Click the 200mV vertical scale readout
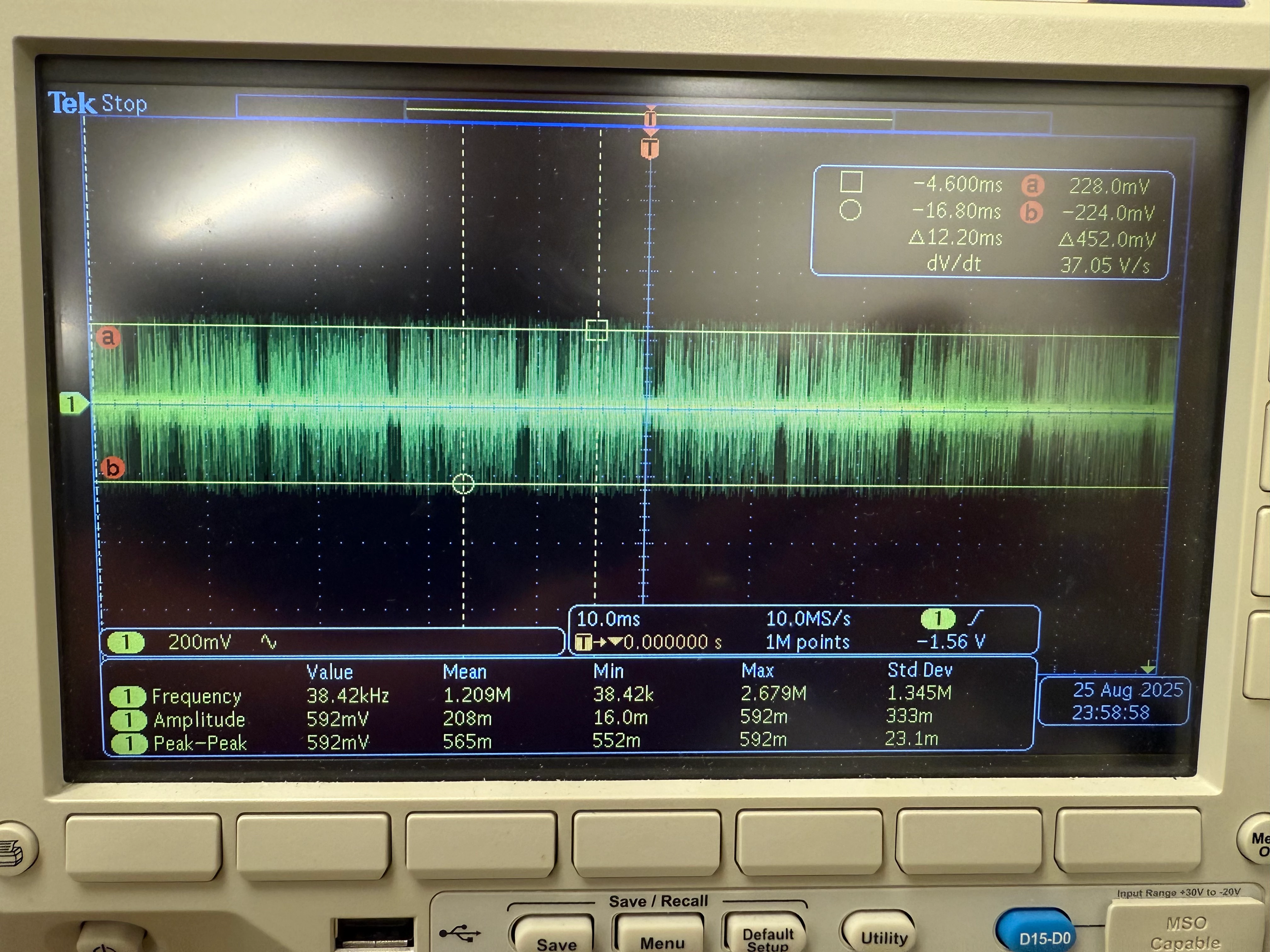 click(199, 642)
